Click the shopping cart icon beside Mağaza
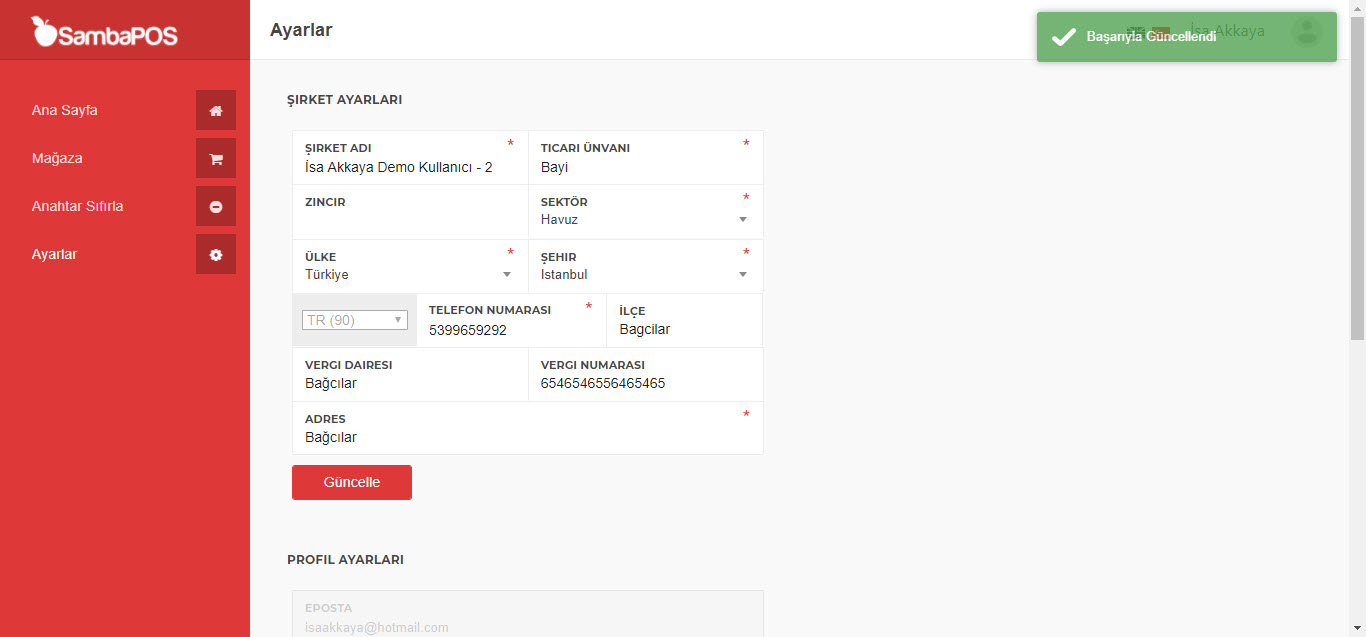This screenshot has height=637, width=1366. [216, 158]
